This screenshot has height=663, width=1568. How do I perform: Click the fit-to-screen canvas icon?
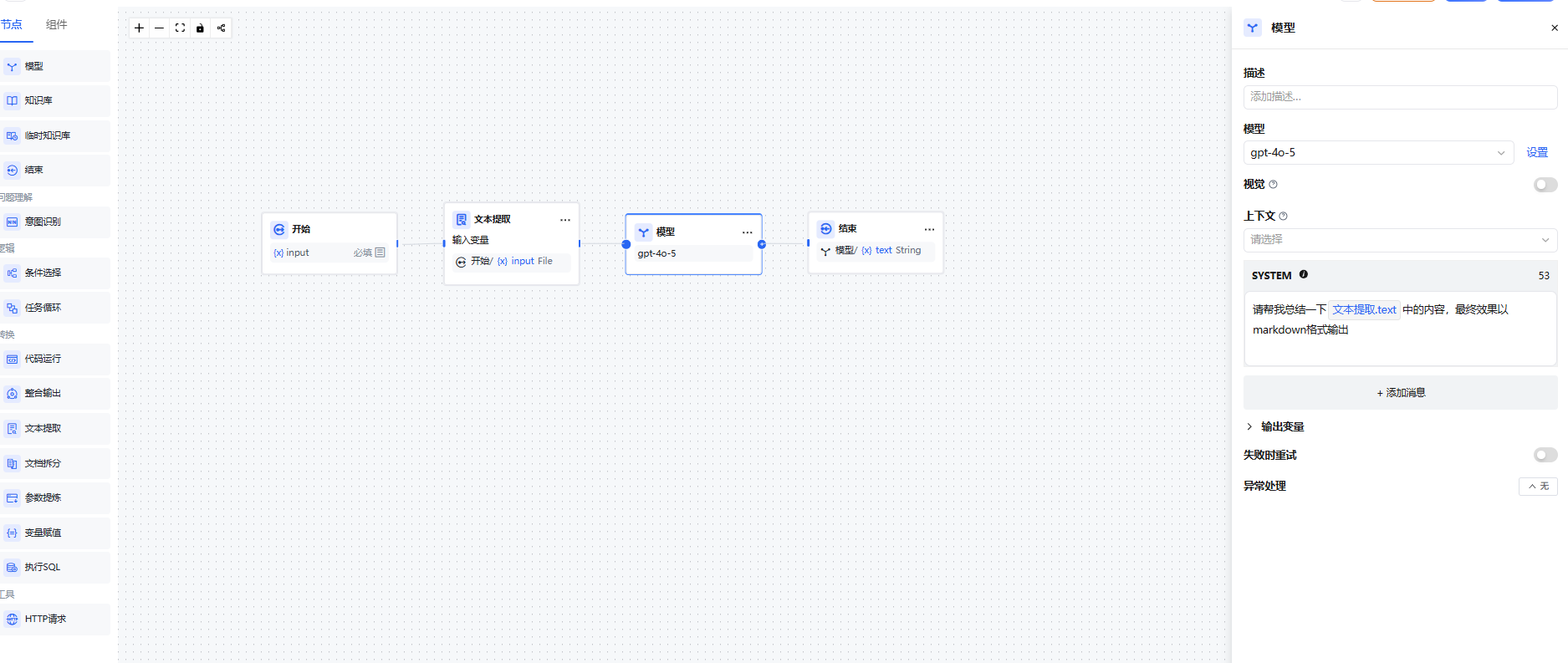180,28
